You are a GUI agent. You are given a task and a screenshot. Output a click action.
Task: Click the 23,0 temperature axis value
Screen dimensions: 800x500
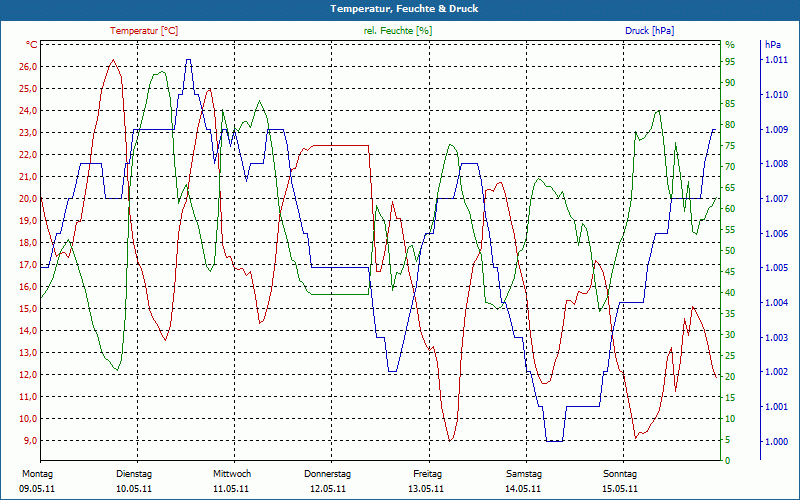coord(28,133)
